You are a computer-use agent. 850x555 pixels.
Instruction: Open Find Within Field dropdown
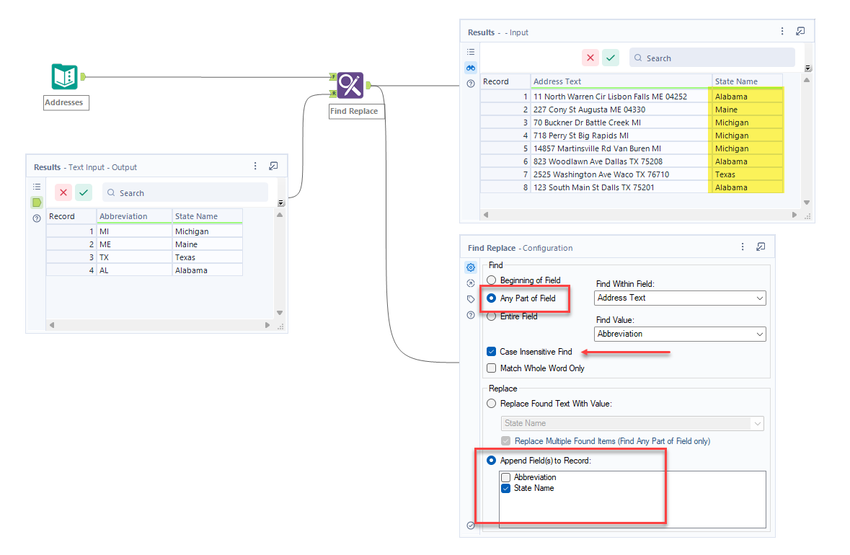tap(680, 298)
